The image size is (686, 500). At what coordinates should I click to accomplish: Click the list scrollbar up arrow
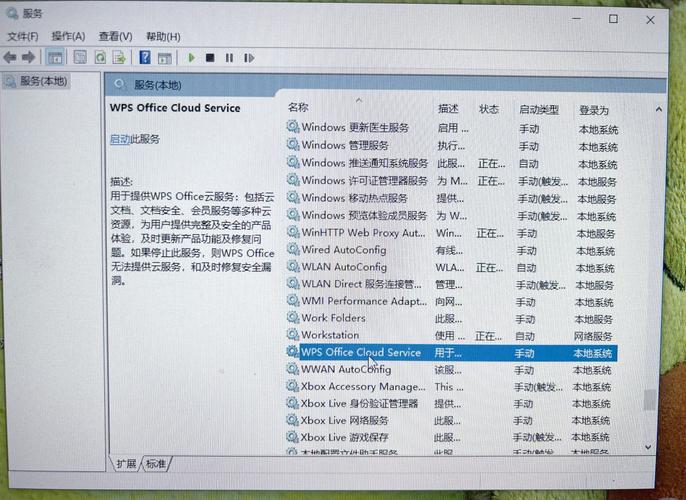pos(658,109)
